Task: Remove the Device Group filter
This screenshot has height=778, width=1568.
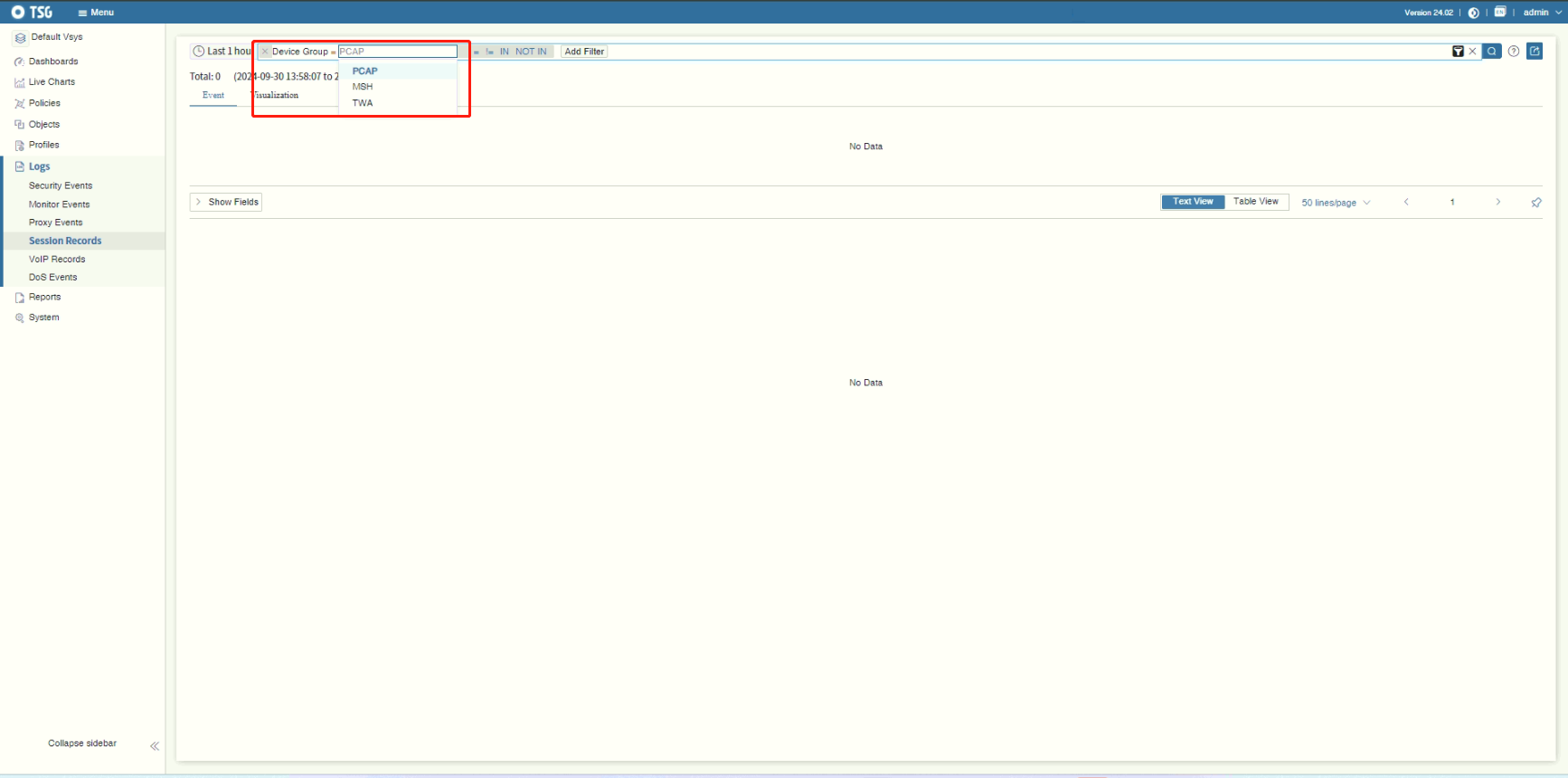Action: (x=265, y=52)
